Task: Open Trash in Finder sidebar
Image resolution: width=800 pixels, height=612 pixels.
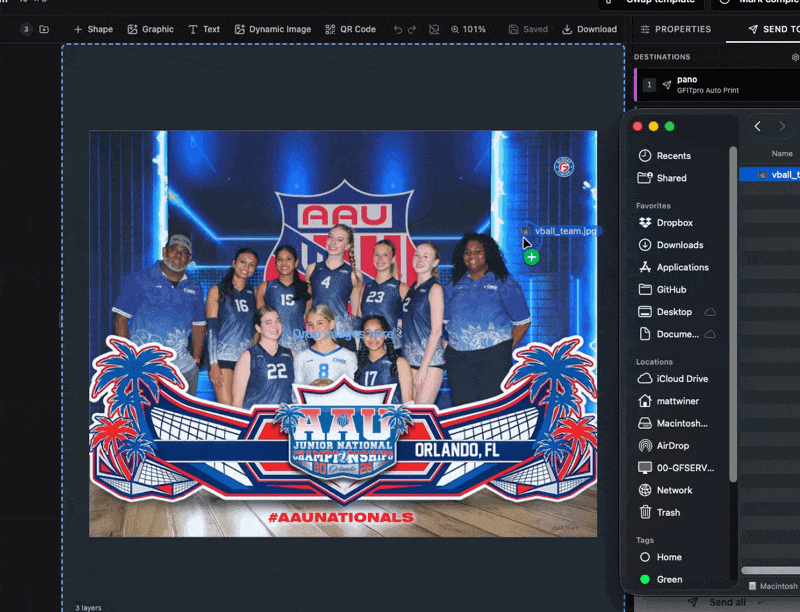Action: (659, 513)
